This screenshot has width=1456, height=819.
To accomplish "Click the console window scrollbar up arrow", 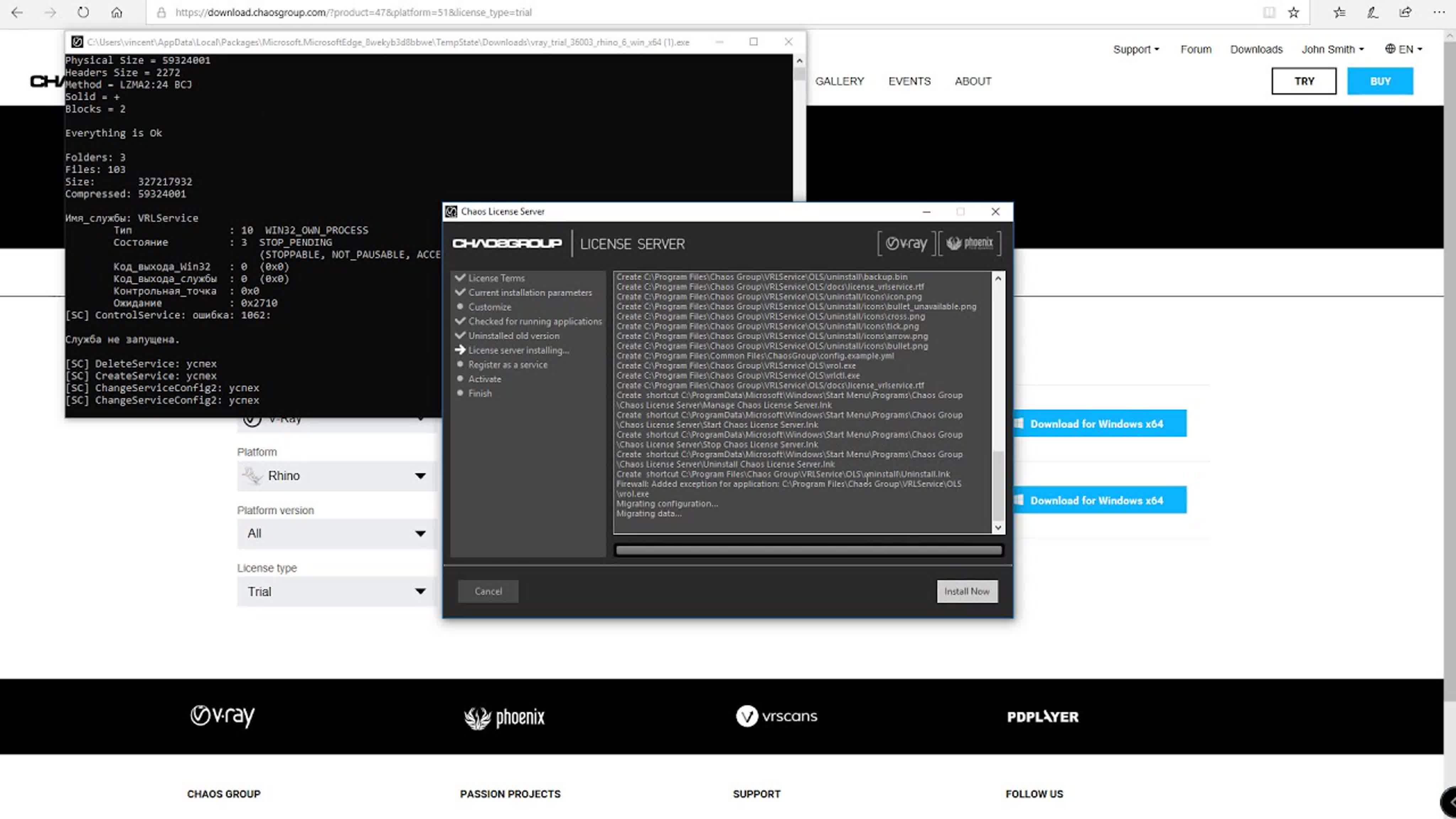I will 799,60.
